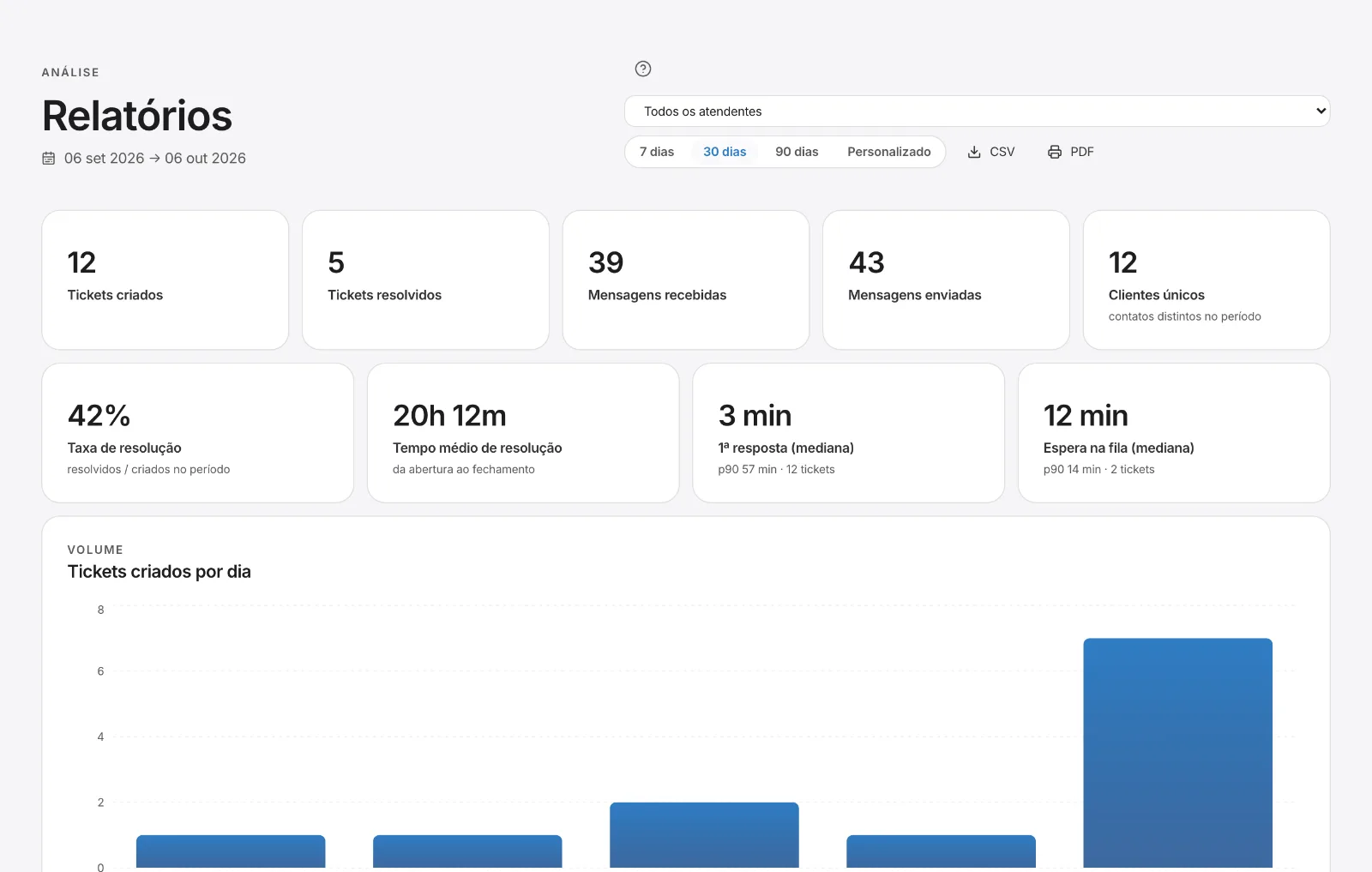This screenshot has width=1372, height=872.
Task: Click the PDF printer icon
Action: pyautogui.click(x=1055, y=152)
